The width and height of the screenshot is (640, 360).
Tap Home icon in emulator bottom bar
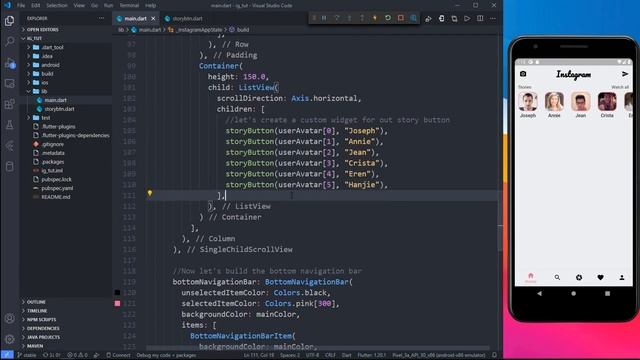tap(531, 278)
